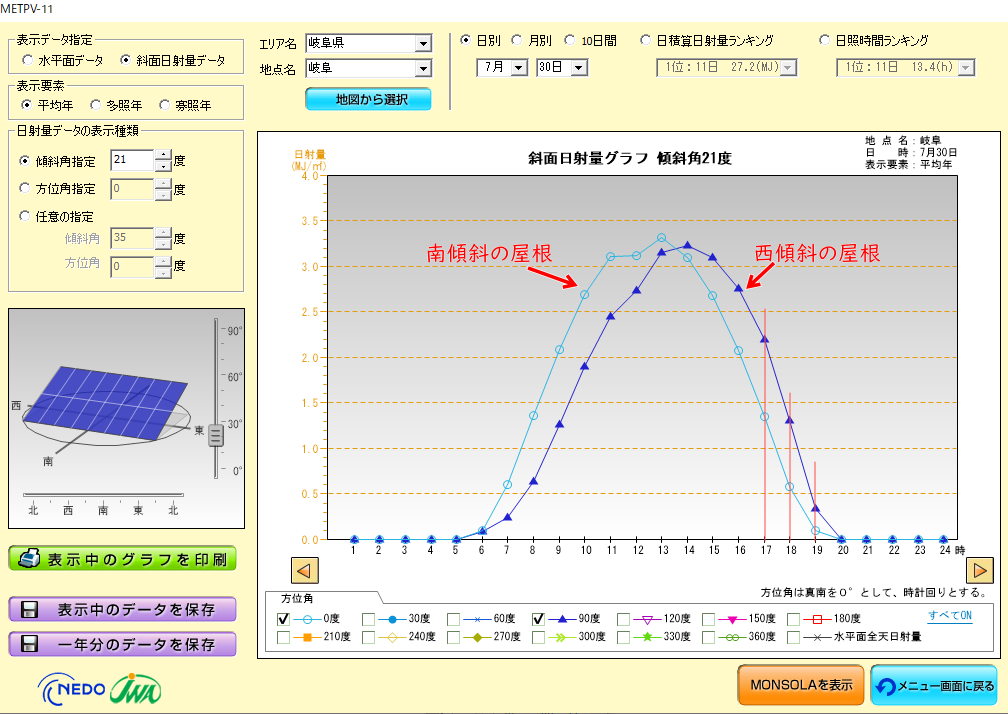Enable the 180度 azimuth checkbox

point(793,619)
